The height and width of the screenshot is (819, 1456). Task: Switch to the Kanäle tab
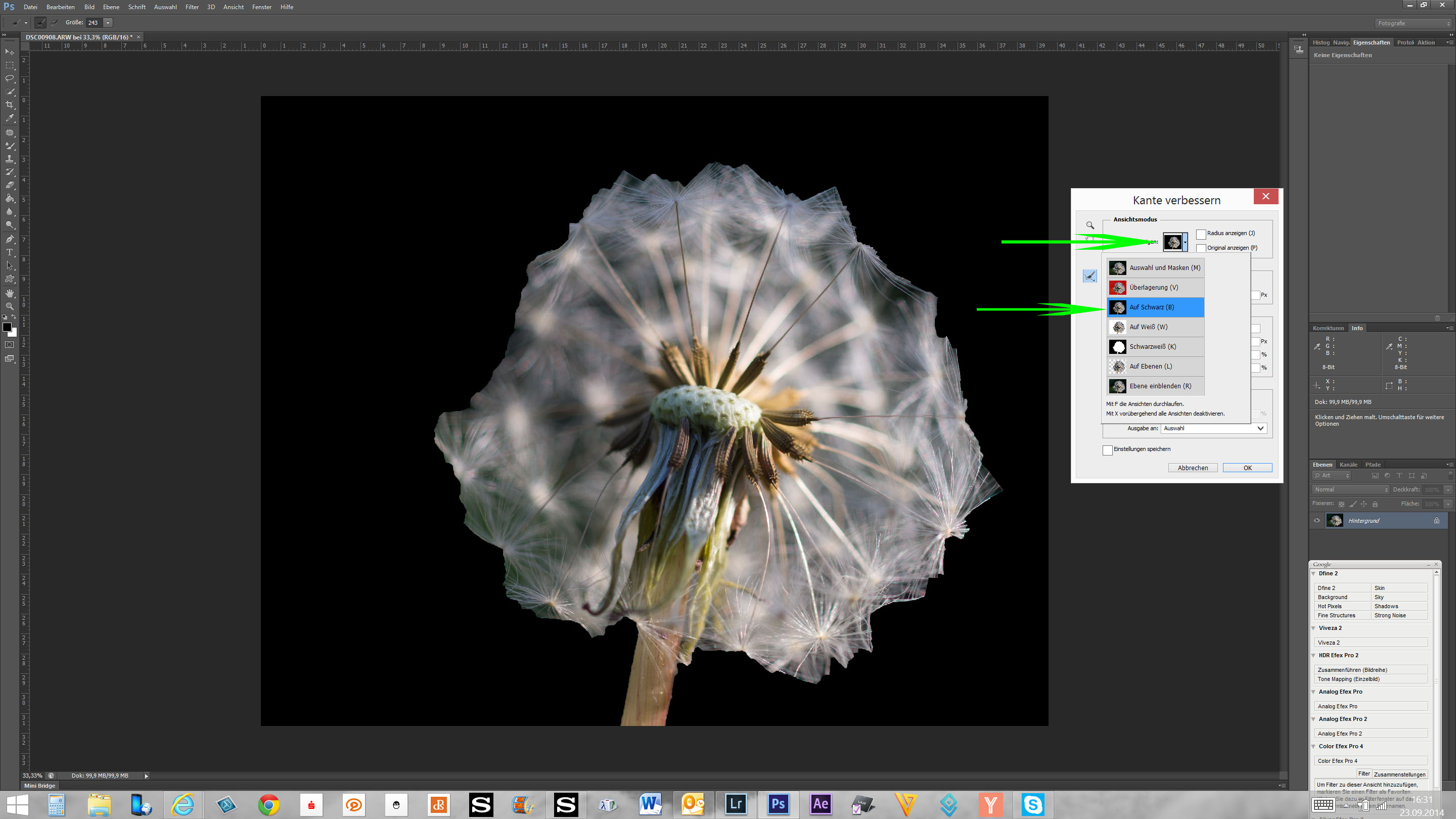pyautogui.click(x=1348, y=465)
